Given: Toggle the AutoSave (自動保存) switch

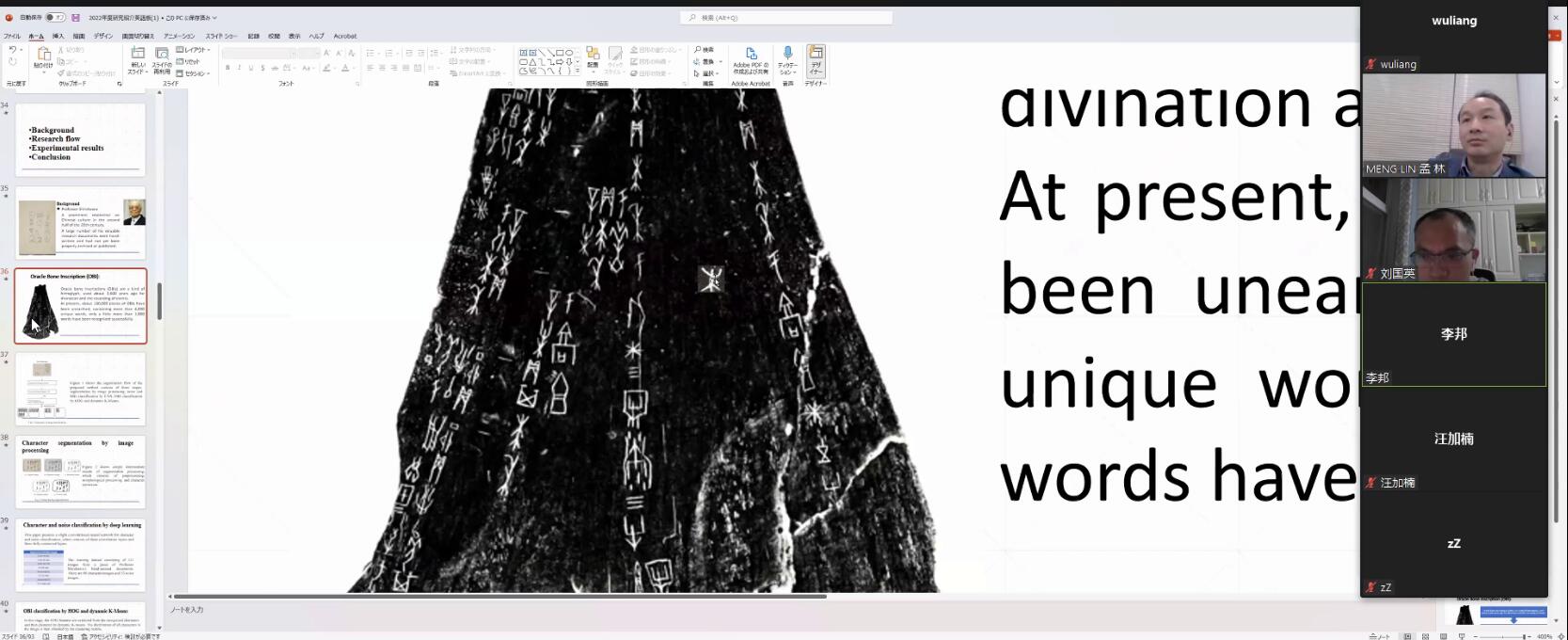Looking at the screenshot, I should (55, 17).
